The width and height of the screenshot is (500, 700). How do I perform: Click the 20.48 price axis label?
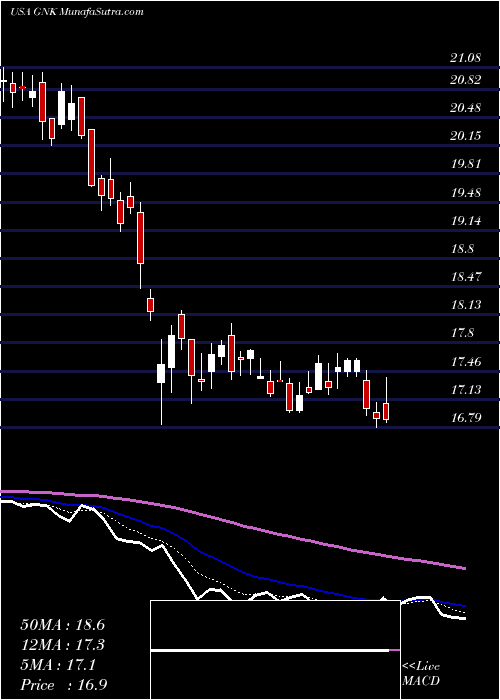465,108
